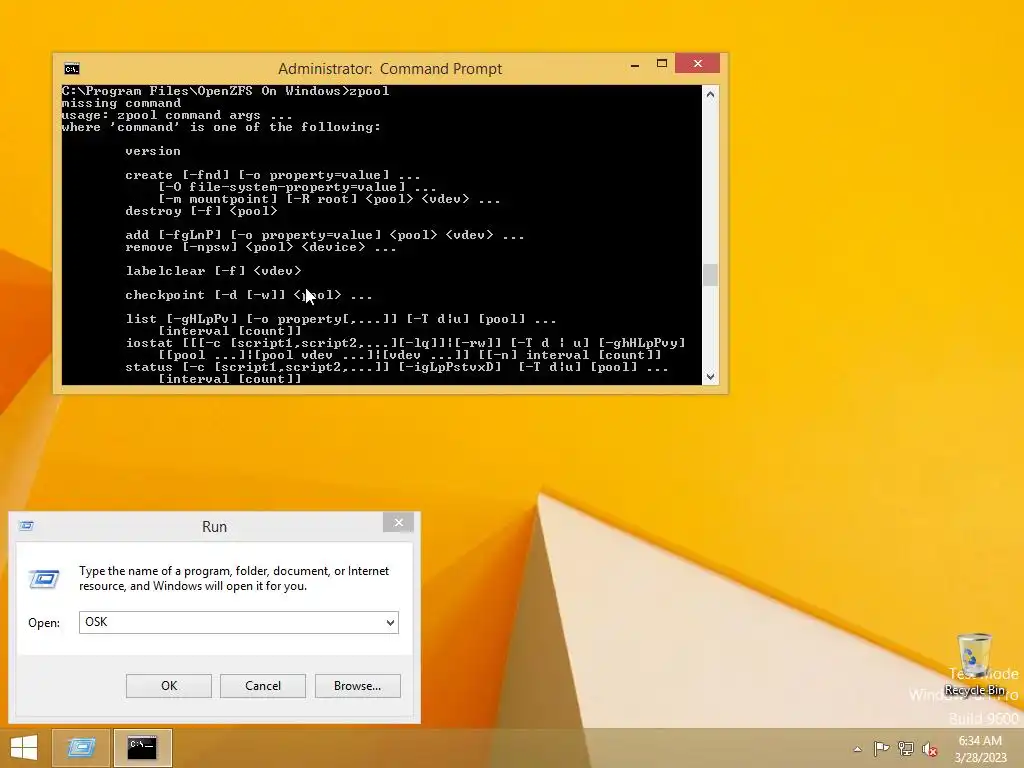Open the Windows Start button
The height and width of the screenshot is (768, 1024).
[24, 748]
